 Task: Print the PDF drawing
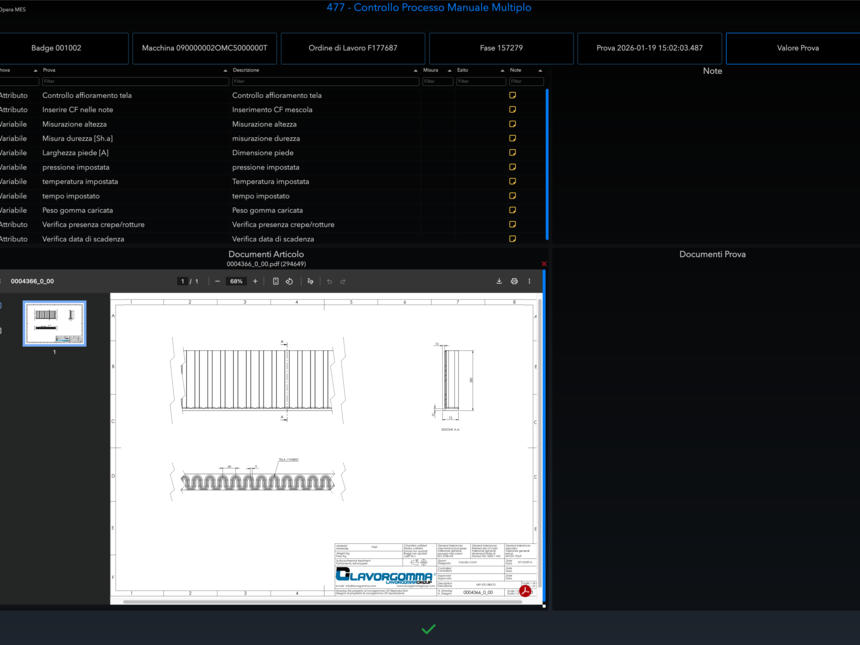[514, 282]
